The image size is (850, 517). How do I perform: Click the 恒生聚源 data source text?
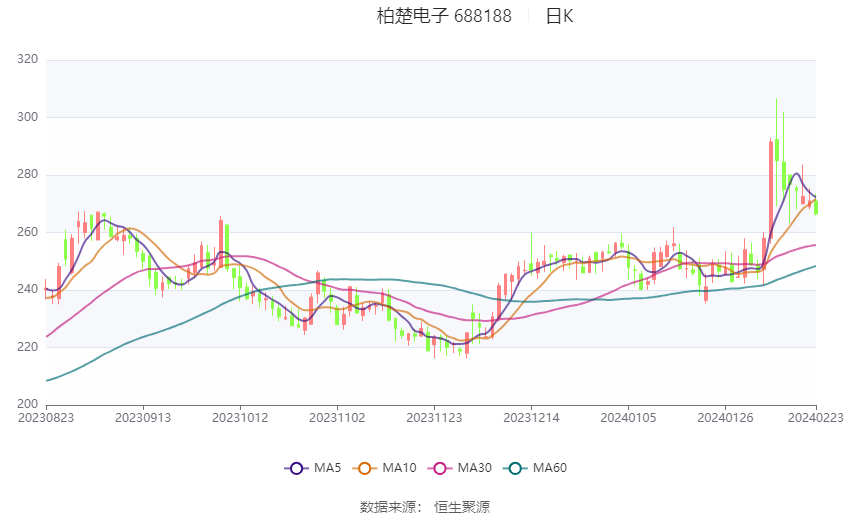462,507
